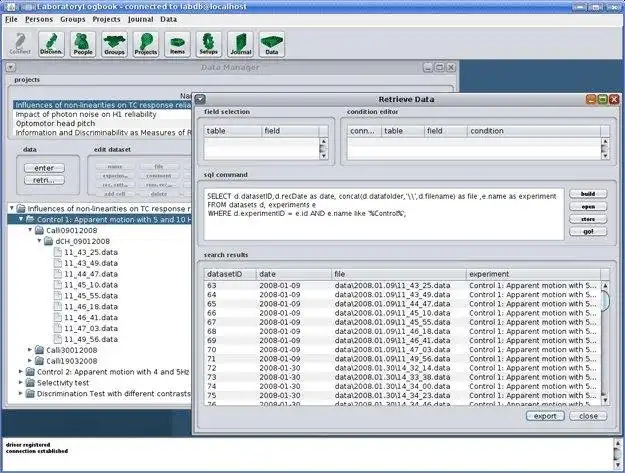Collapse the Control 1 Apparent motion tree node
The height and width of the screenshot is (473, 625).
pos(21,219)
